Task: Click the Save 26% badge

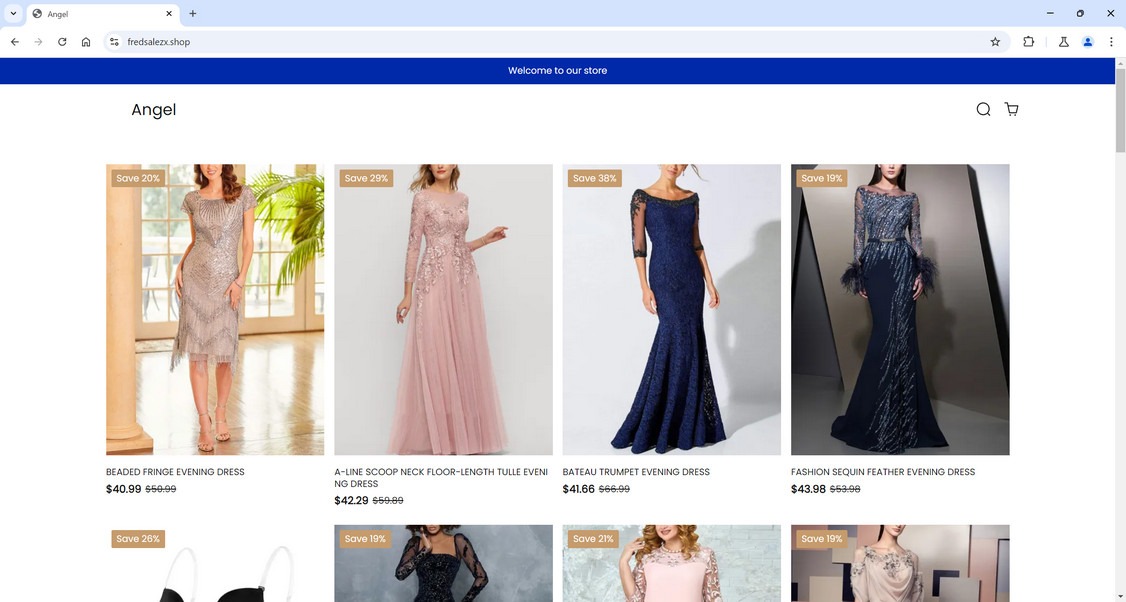Action: [138, 539]
